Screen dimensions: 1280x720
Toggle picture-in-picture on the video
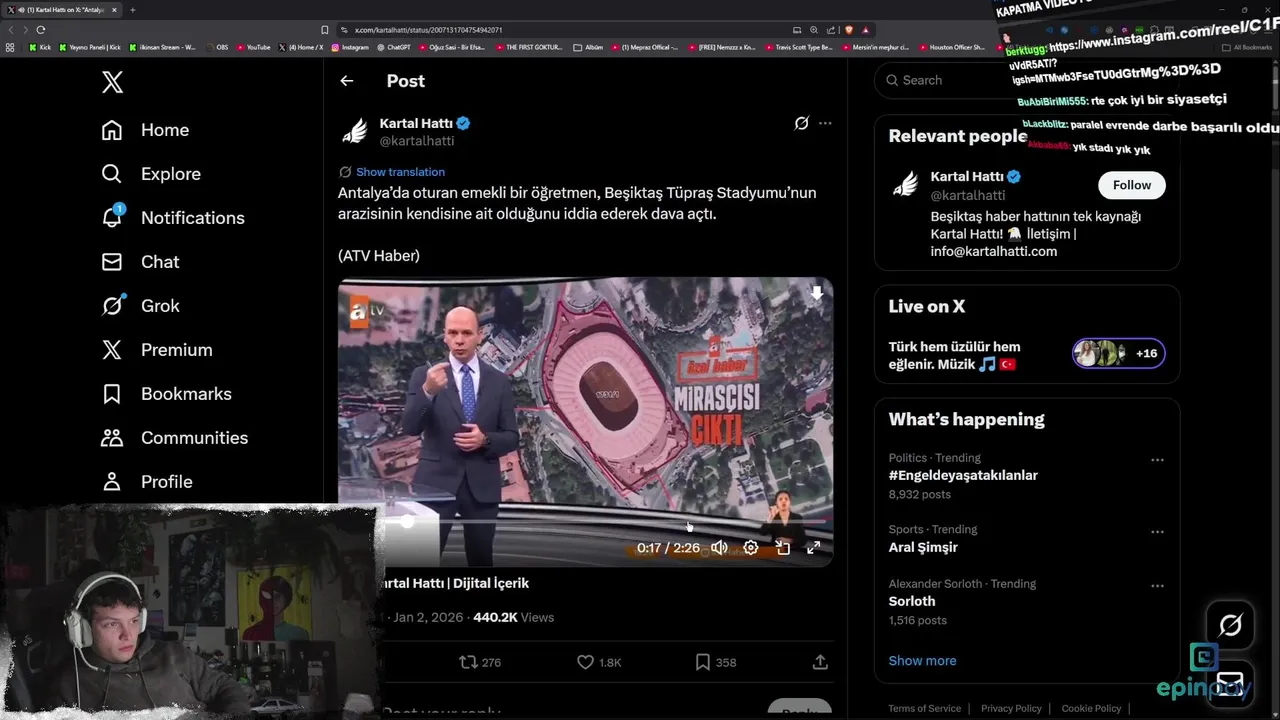click(783, 548)
